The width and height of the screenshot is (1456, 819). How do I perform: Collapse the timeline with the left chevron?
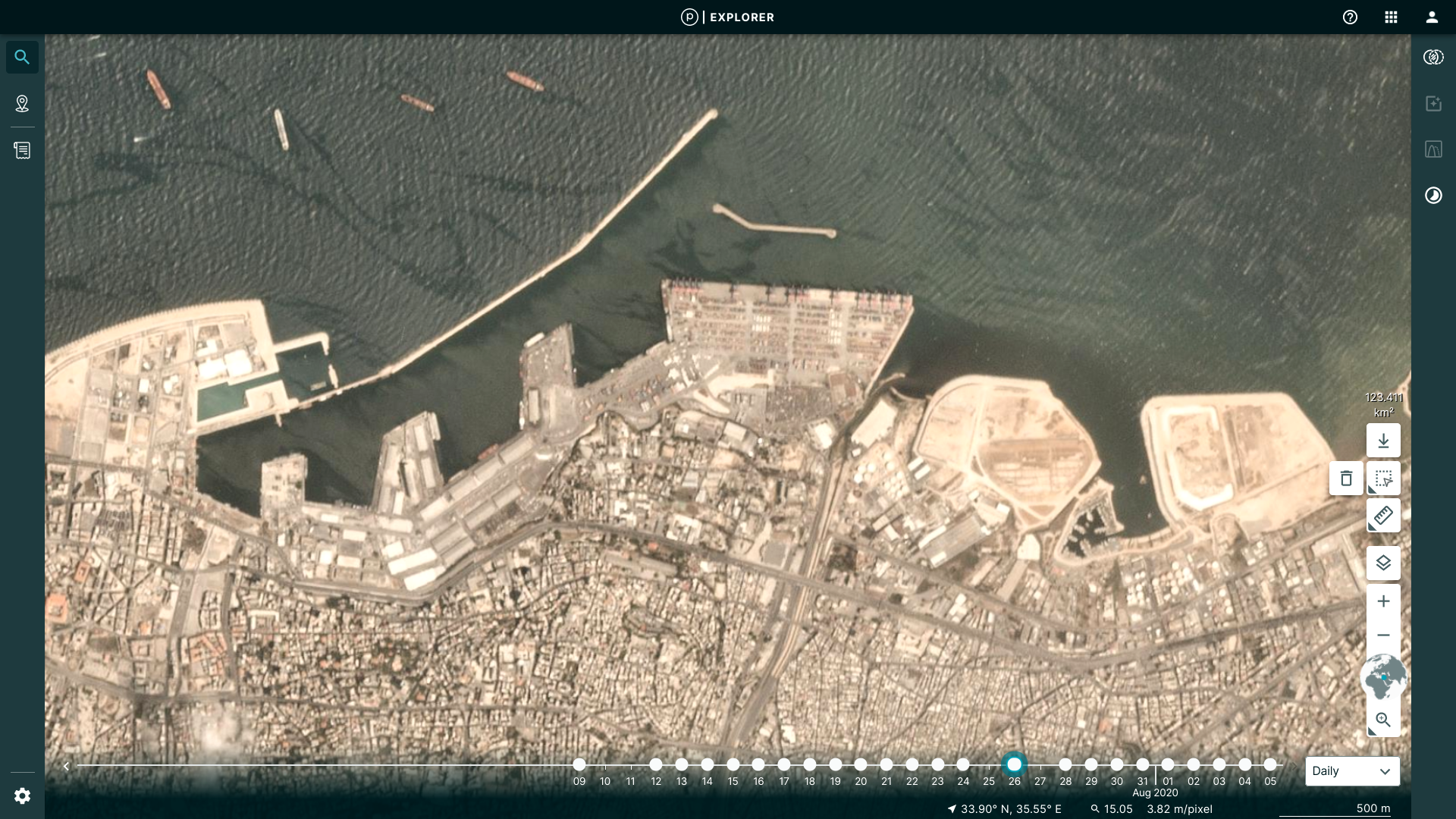(x=66, y=766)
